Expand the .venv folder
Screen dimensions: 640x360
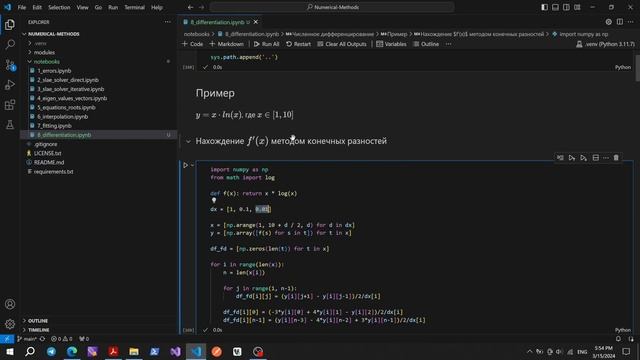coord(40,43)
